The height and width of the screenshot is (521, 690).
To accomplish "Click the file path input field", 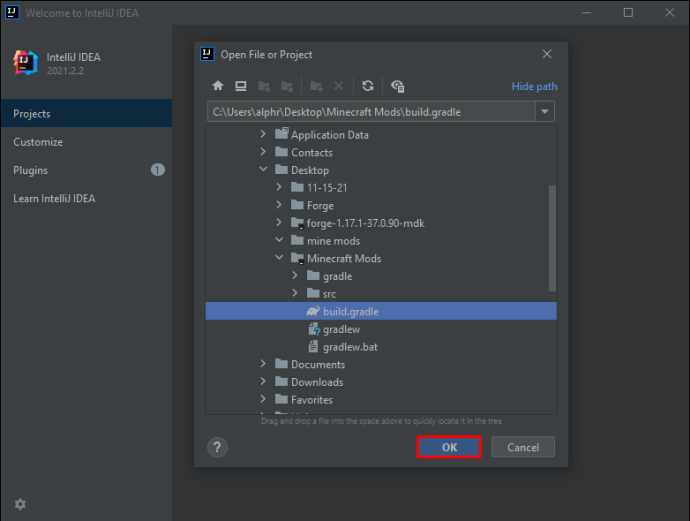I will (x=371, y=112).
